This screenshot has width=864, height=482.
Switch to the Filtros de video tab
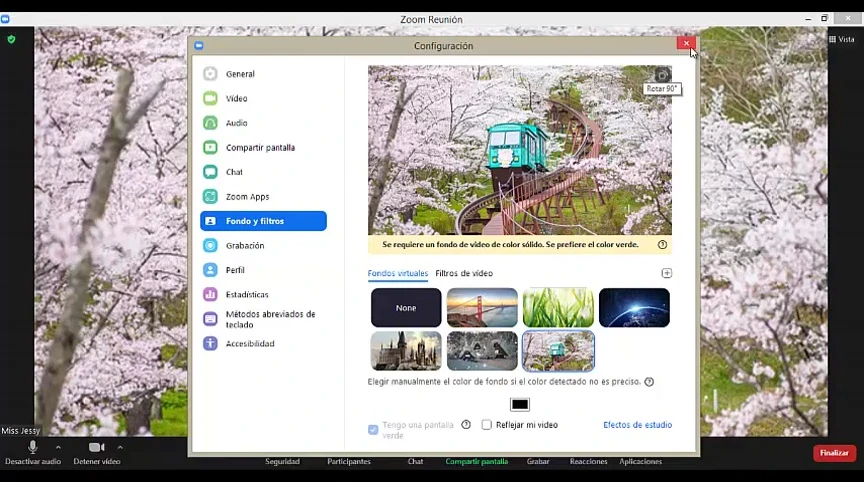pyautogui.click(x=464, y=273)
